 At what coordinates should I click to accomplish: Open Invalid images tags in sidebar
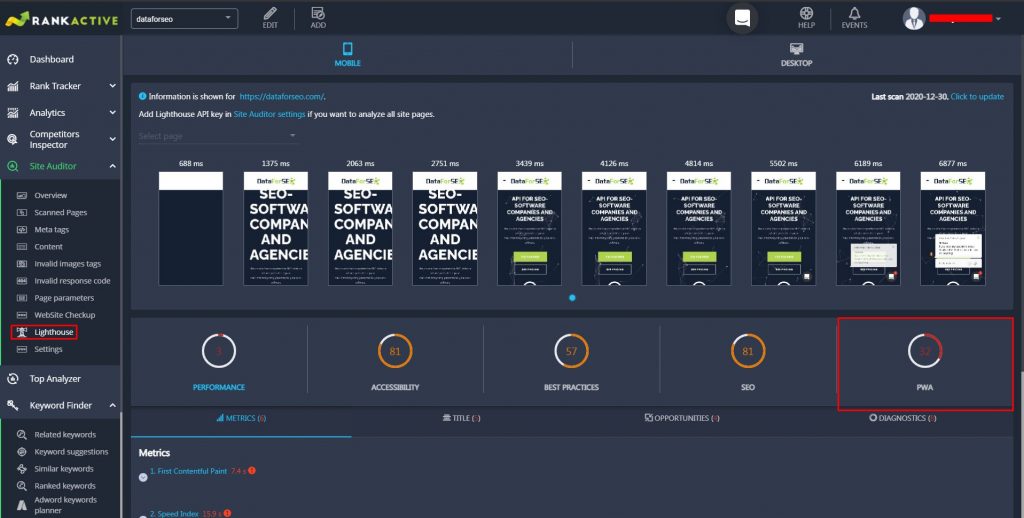[68, 264]
